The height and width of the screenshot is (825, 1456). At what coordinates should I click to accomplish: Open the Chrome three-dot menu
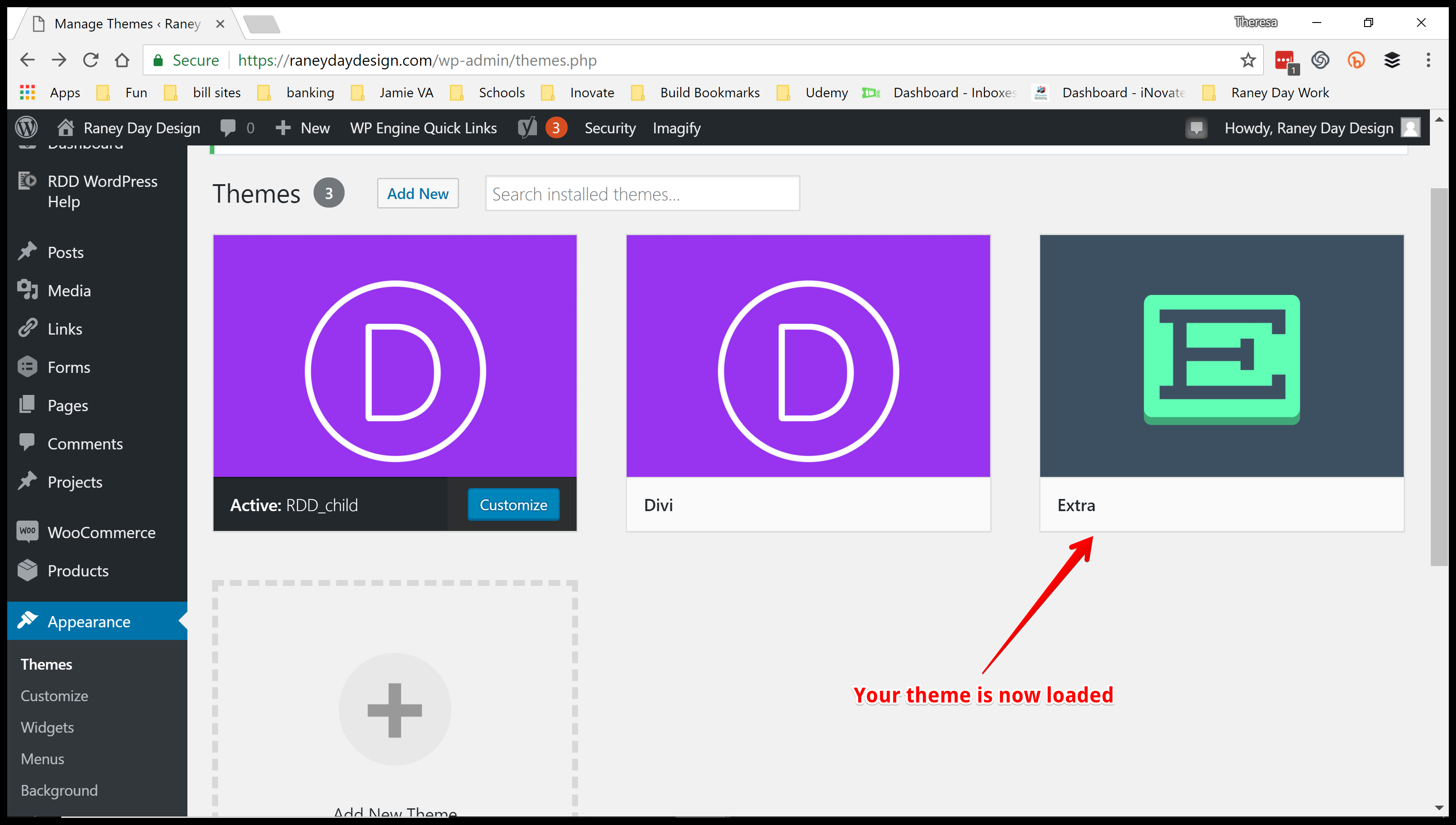tap(1428, 60)
